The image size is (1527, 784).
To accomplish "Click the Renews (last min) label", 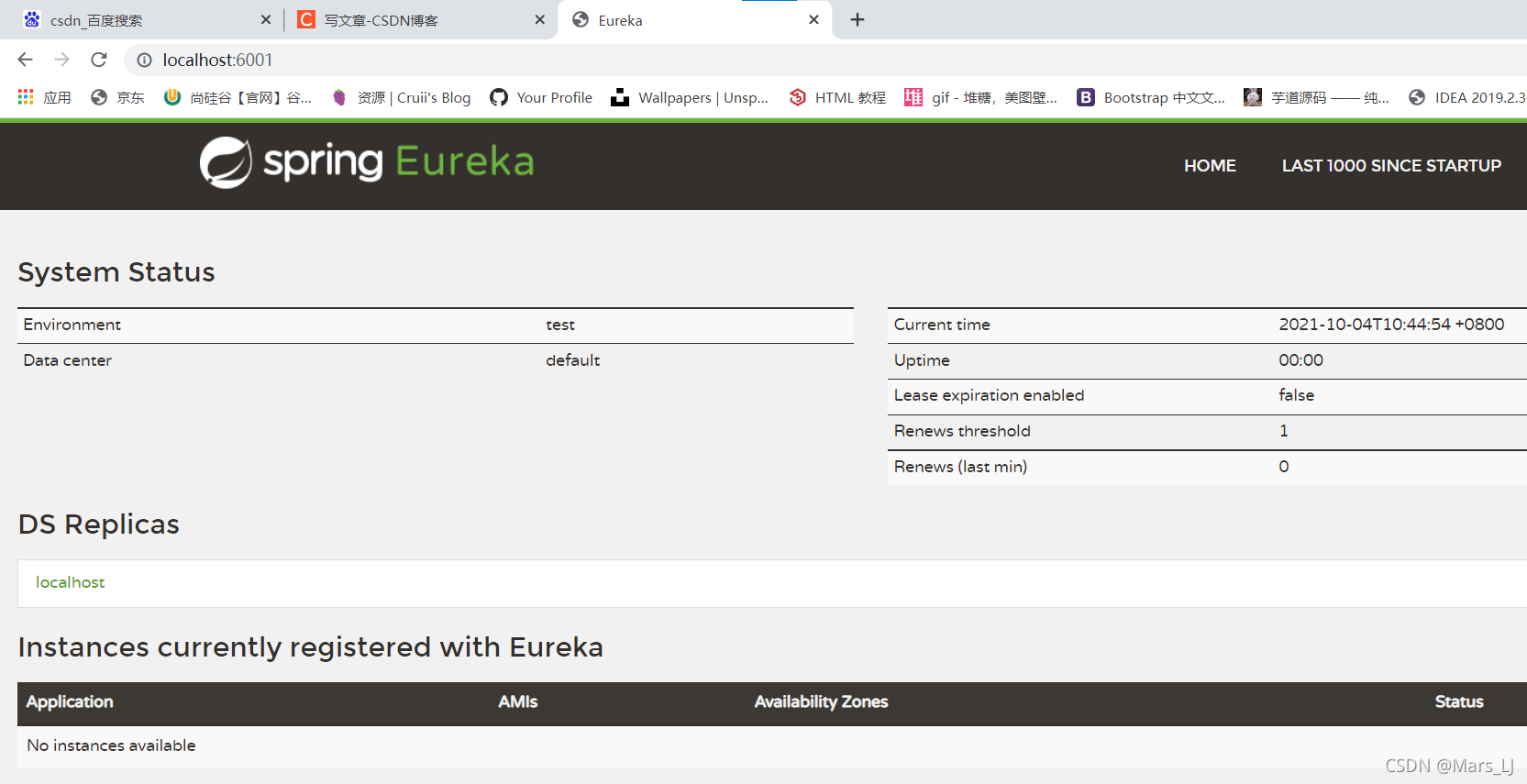I will click(960, 467).
